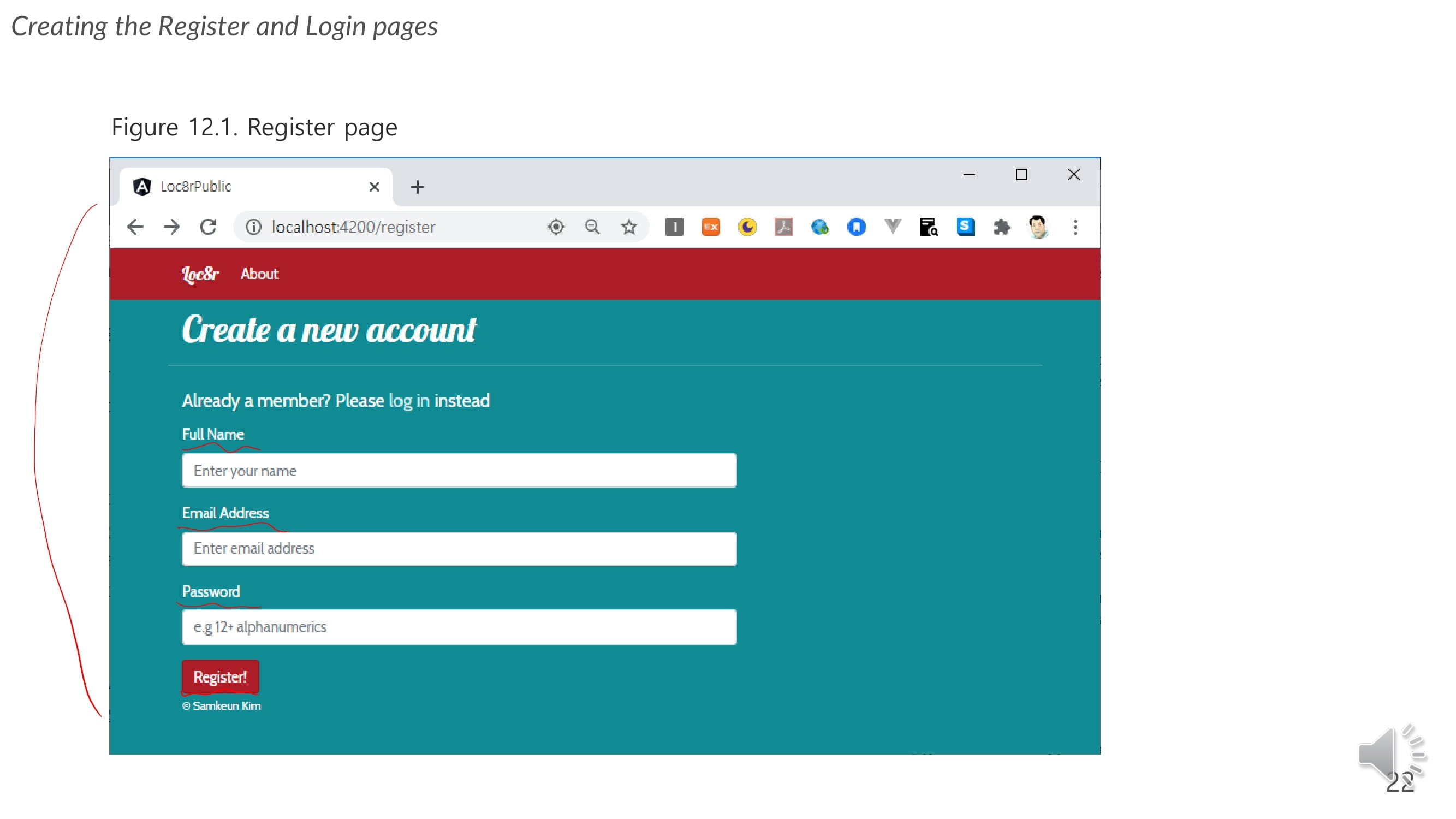Click the orange extension icon in toolbar

point(710,227)
